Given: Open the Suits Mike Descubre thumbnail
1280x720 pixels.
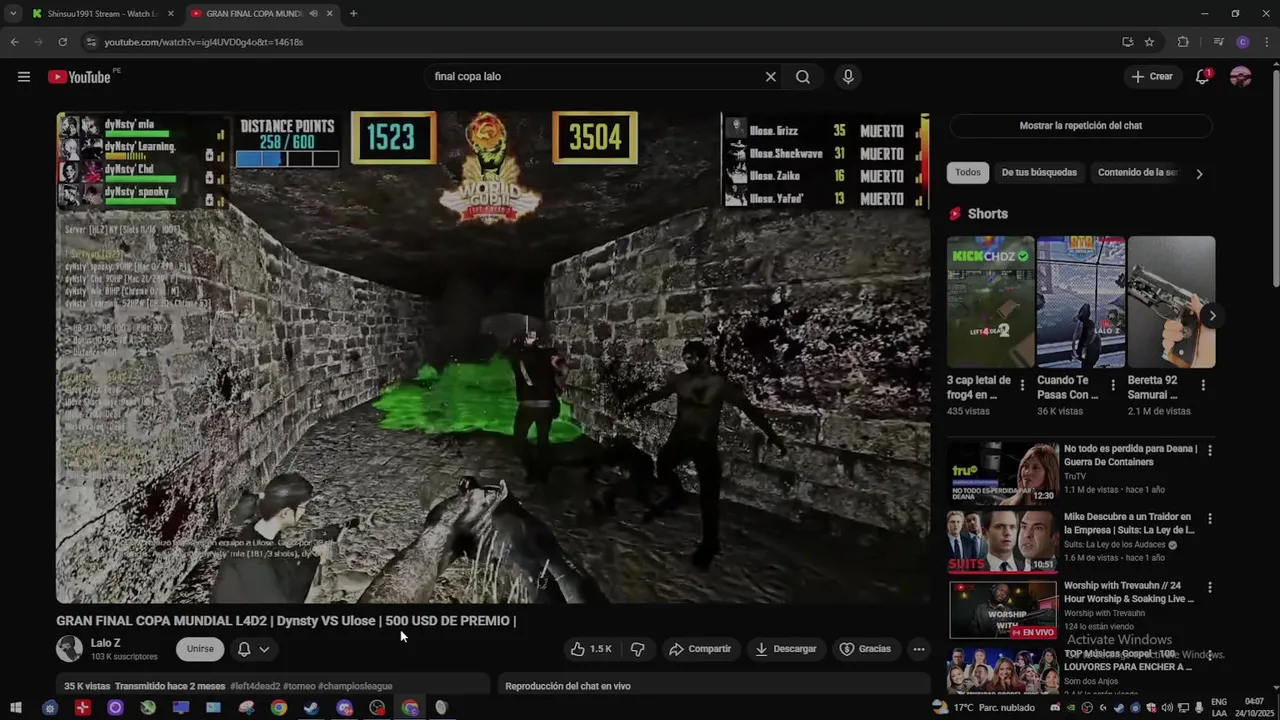Looking at the screenshot, I should click(x=1003, y=542).
